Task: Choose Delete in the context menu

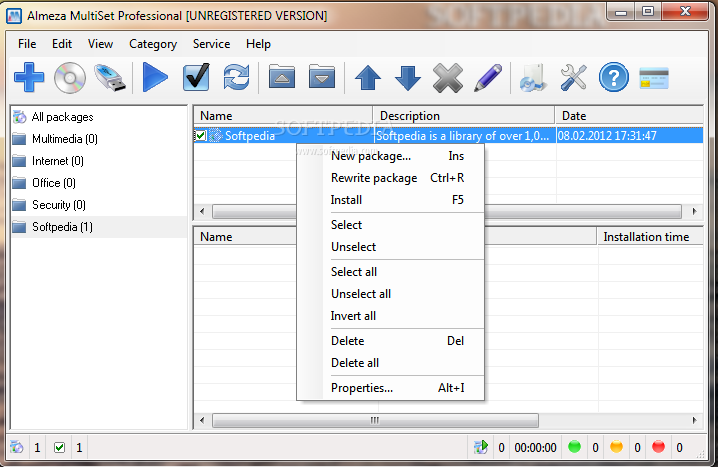Action: point(391,341)
